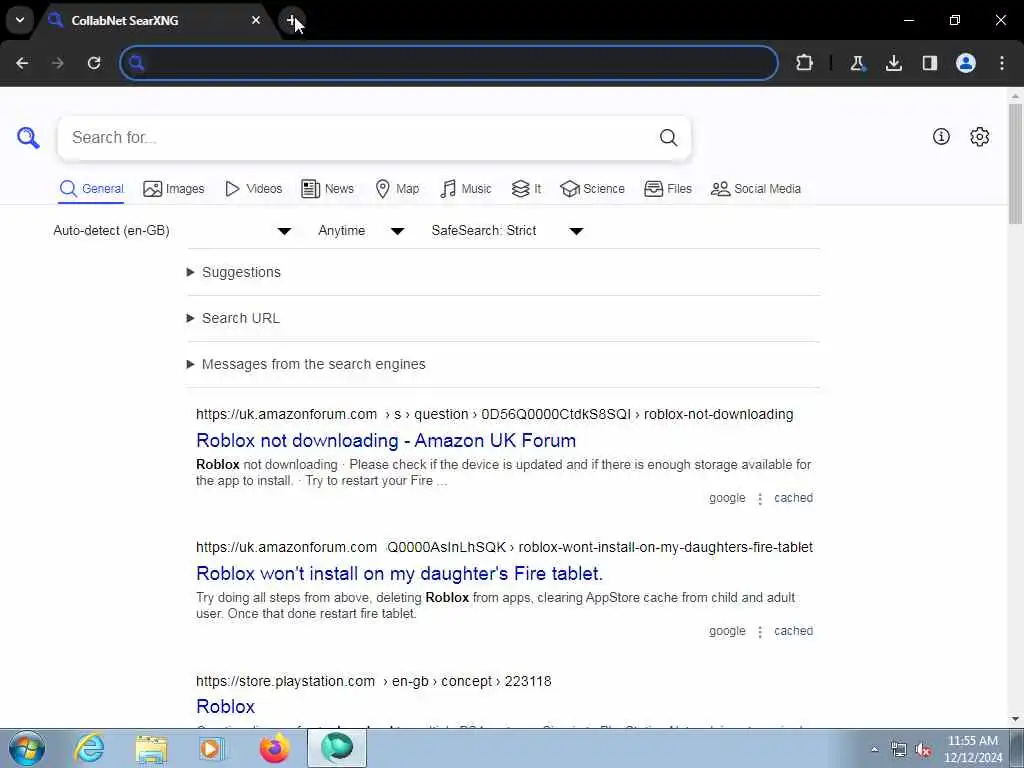Open the Chrome Labs flask icon
Image resolution: width=1024 pixels, height=768 pixels.
[x=857, y=63]
